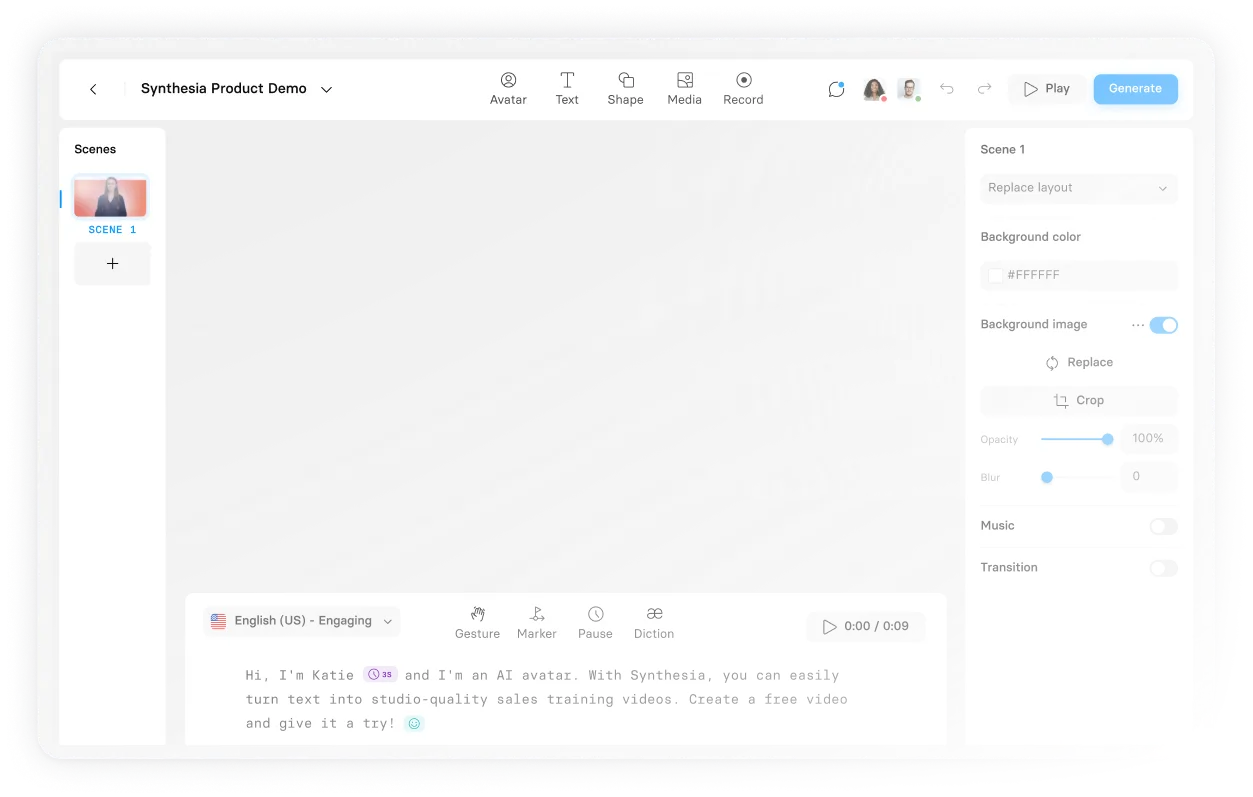Click the male collaborator avatar with glasses
Image resolution: width=1253 pixels, height=797 pixels.
click(x=908, y=89)
